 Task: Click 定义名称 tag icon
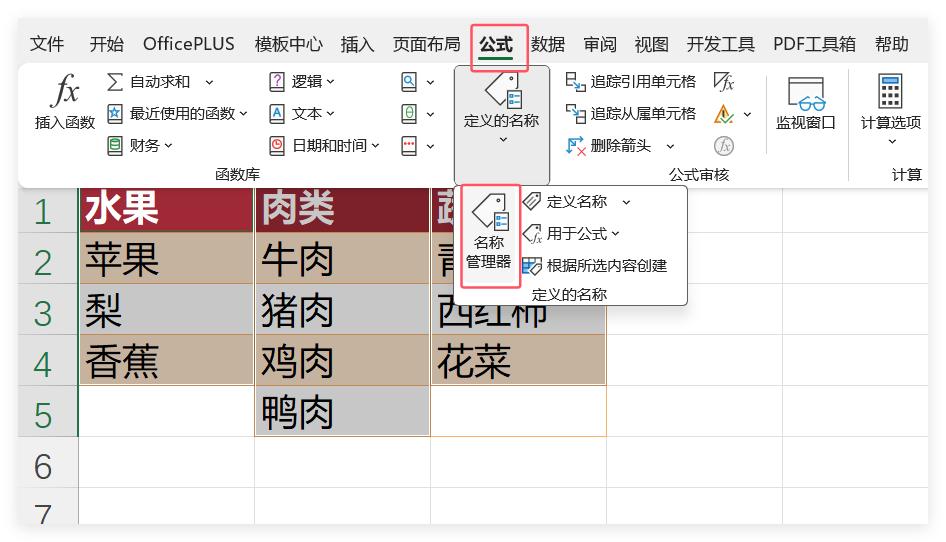click(532, 201)
